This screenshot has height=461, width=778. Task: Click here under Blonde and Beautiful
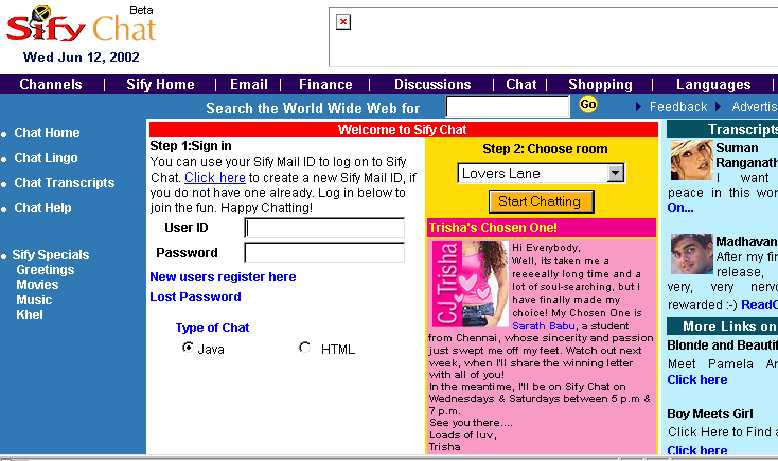coord(697,380)
